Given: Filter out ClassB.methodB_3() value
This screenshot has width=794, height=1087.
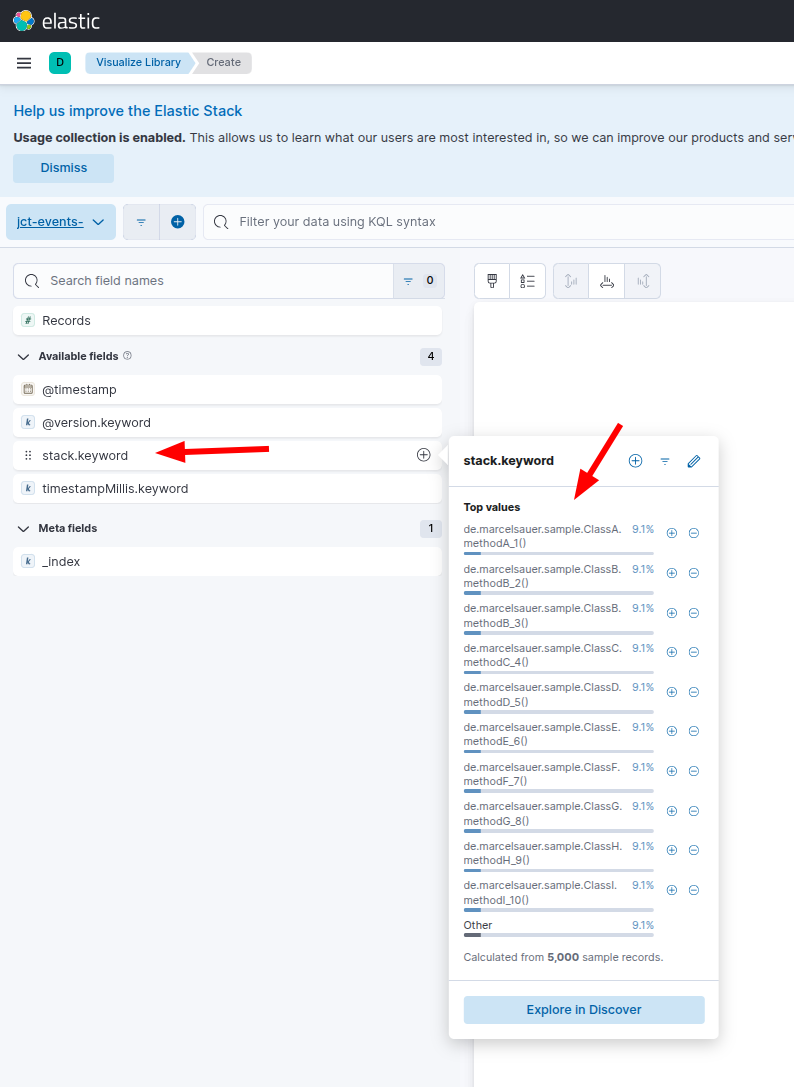Looking at the screenshot, I should click(x=694, y=613).
